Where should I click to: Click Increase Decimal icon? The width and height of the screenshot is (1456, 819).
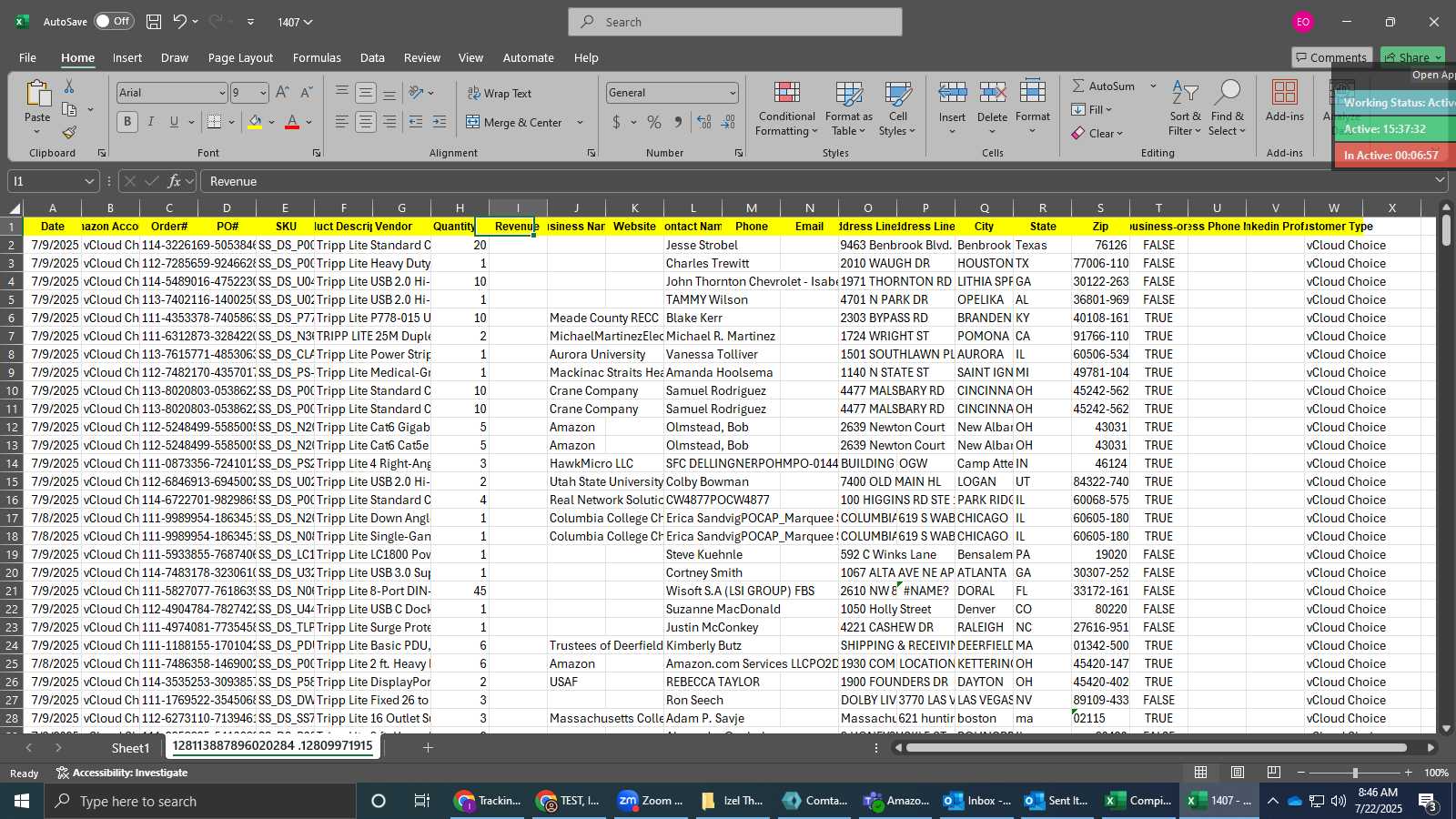coord(703,122)
